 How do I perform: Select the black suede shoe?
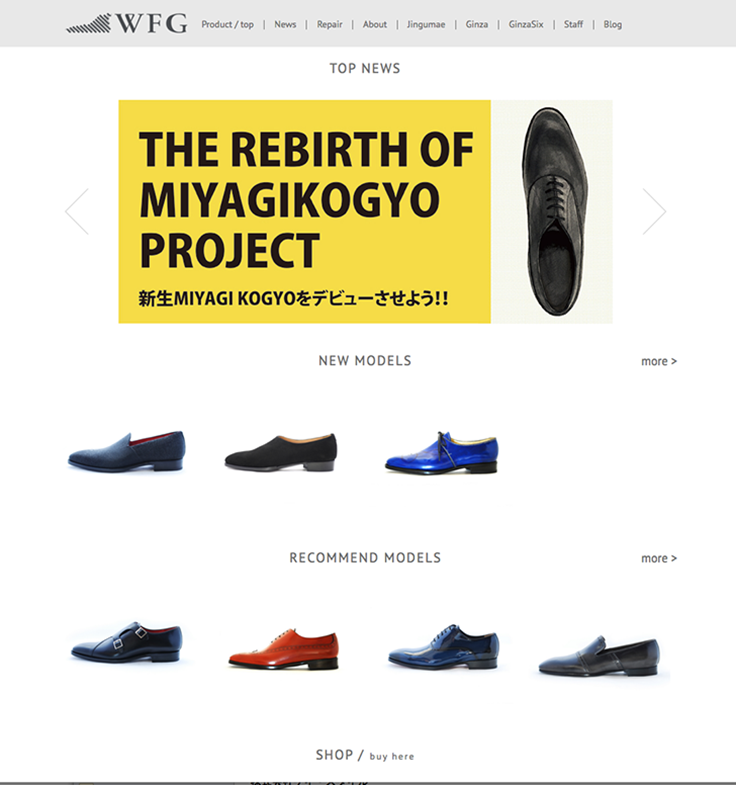281,452
